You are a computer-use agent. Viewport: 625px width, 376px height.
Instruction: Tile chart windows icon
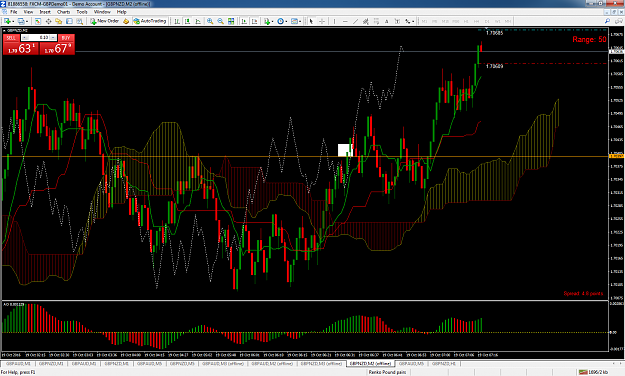(x=231, y=21)
